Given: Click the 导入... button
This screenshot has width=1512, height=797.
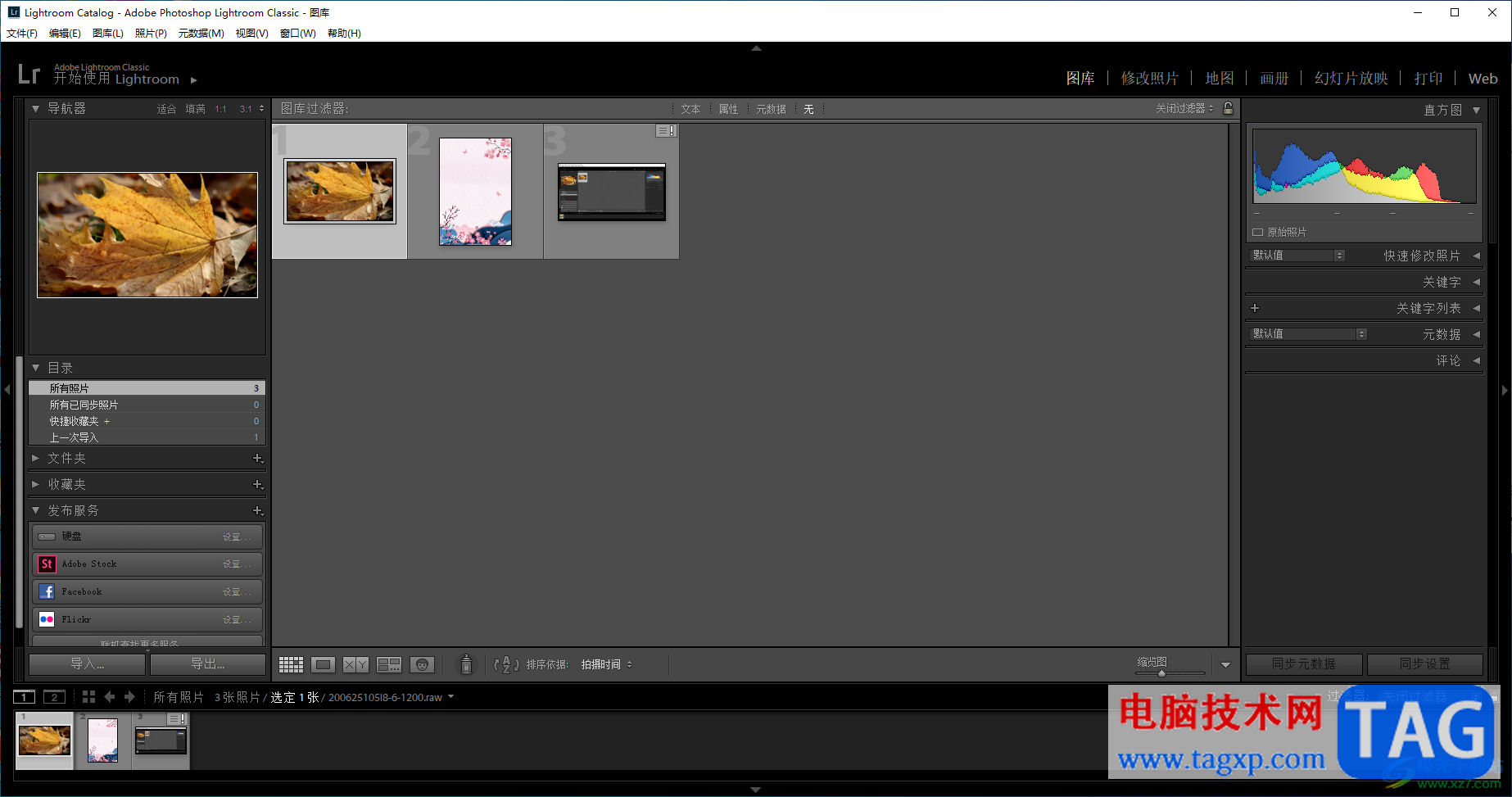Looking at the screenshot, I should tap(88, 663).
